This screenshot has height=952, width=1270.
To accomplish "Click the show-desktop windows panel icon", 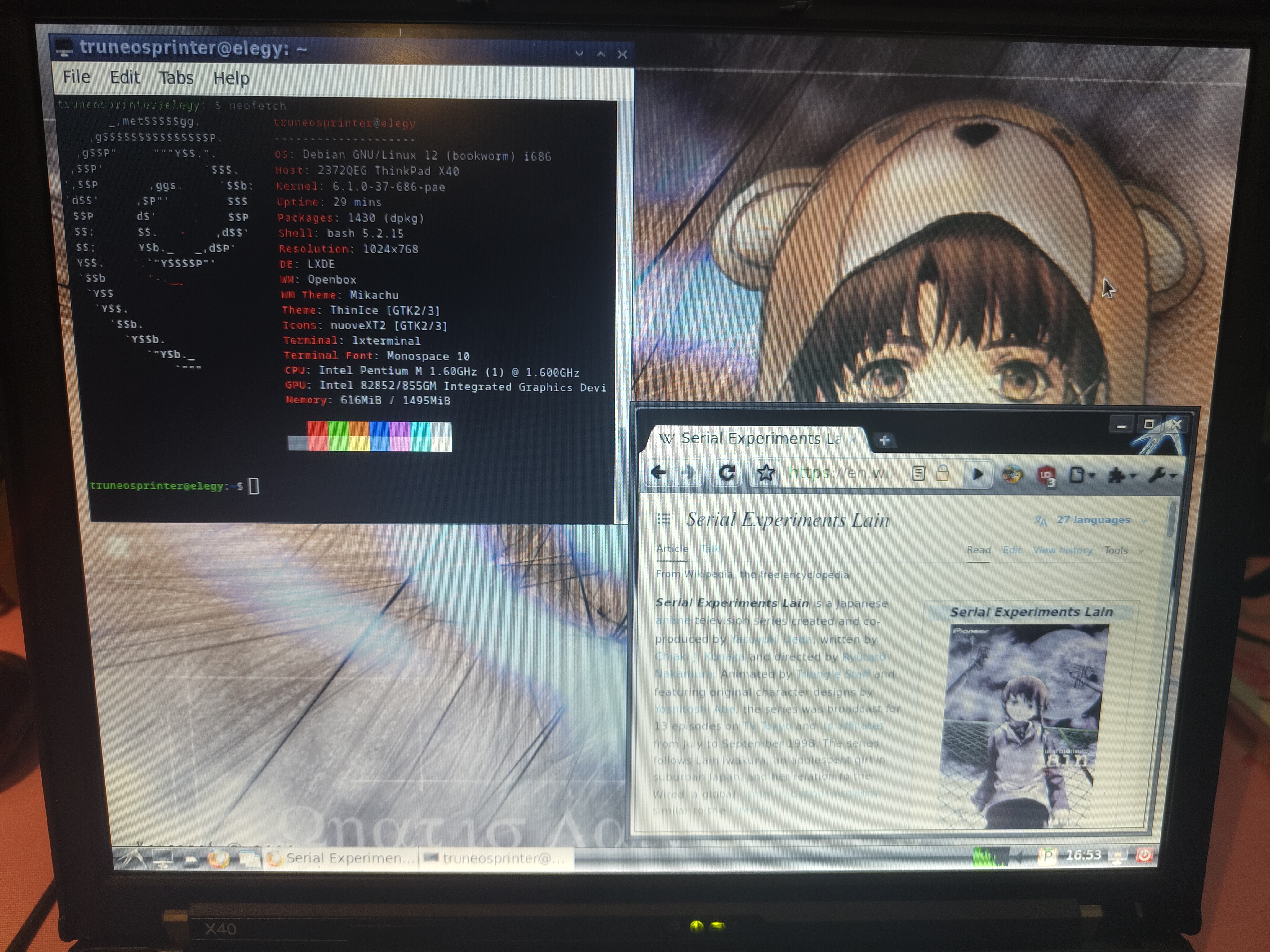I will [x=250, y=859].
